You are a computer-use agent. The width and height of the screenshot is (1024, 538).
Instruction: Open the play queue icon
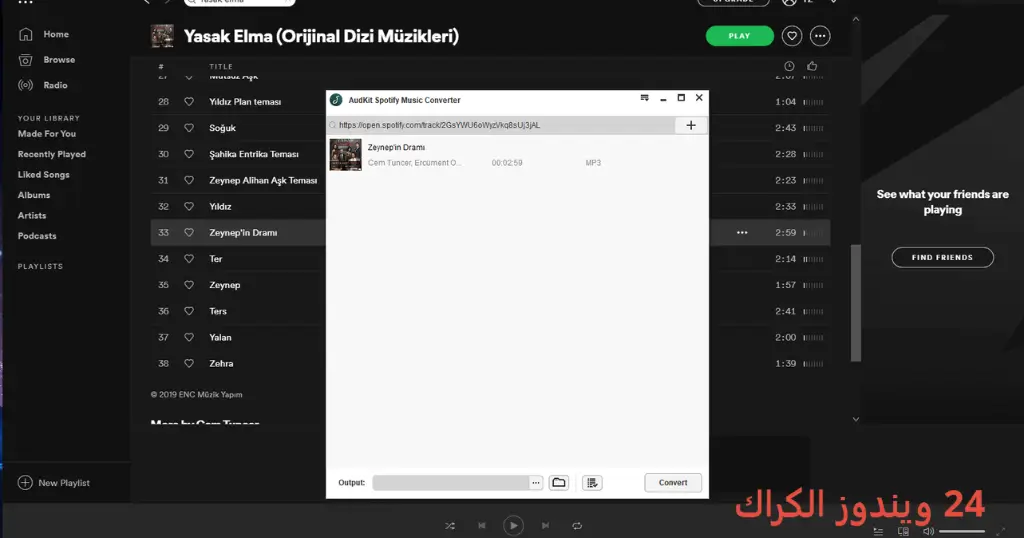[878, 531]
